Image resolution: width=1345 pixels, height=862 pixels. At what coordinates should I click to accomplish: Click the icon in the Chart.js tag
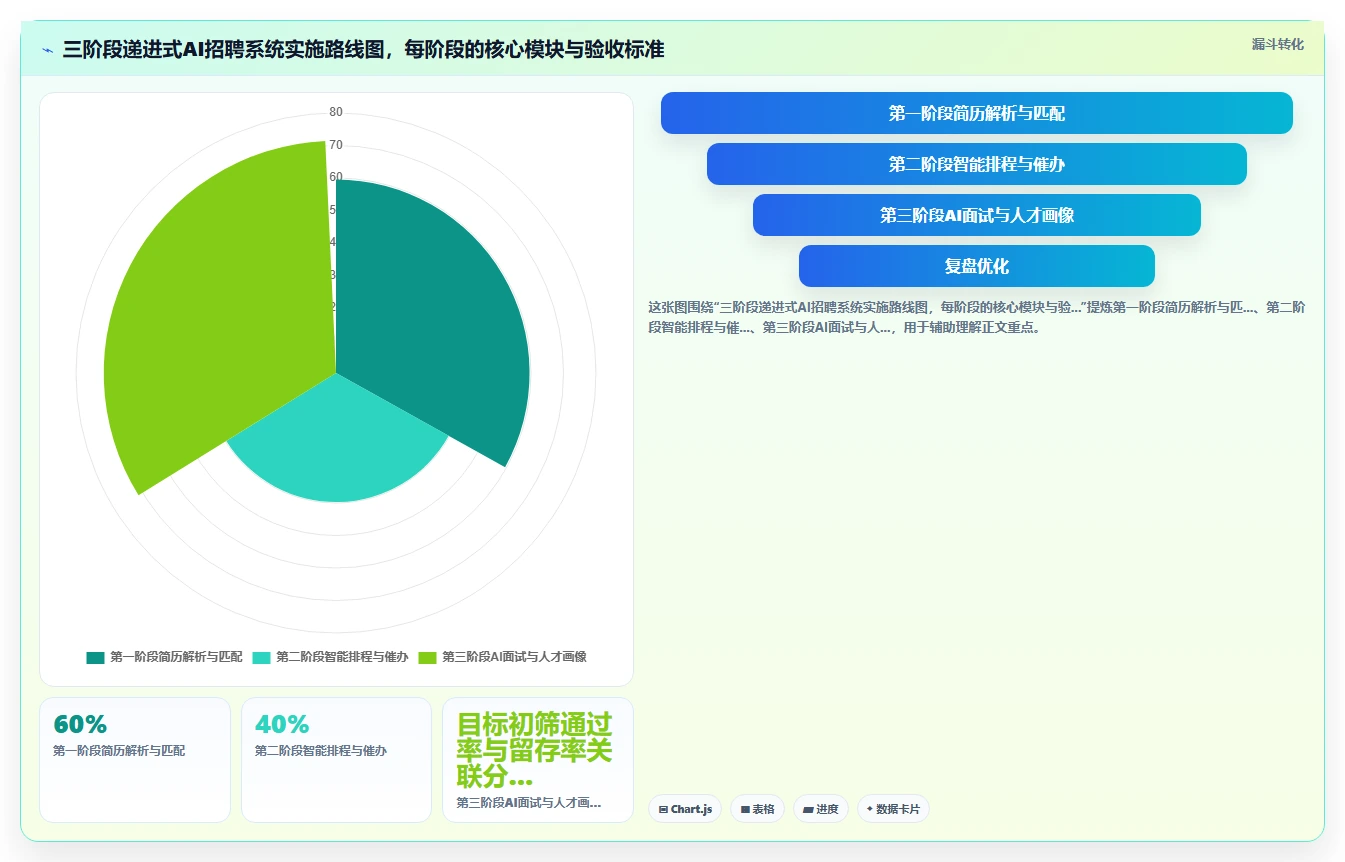pos(663,809)
